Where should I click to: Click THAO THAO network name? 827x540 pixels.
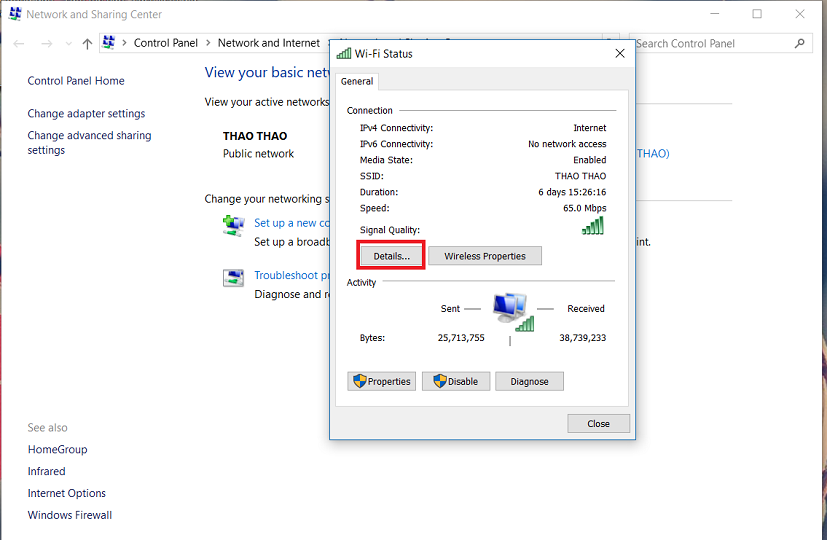(255, 136)
